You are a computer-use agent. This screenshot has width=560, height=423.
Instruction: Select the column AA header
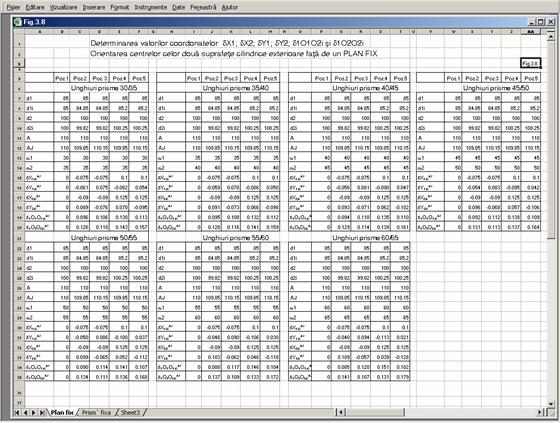pos(530,32)
